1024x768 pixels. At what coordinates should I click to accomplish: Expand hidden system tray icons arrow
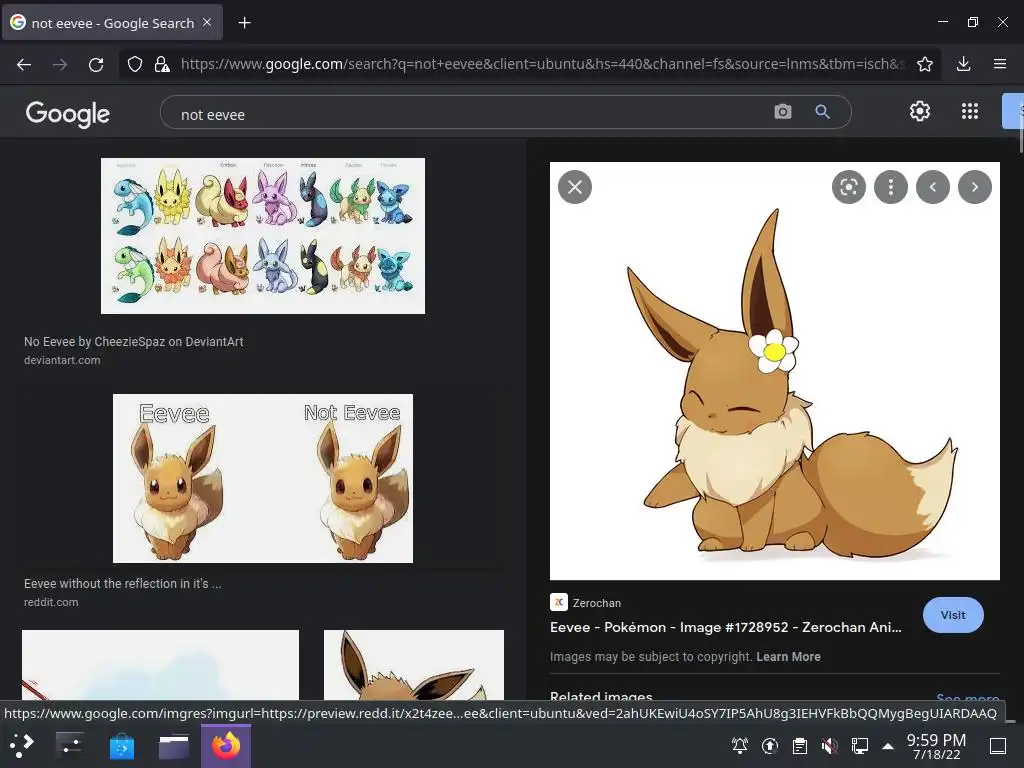click(x=888, y=745)
